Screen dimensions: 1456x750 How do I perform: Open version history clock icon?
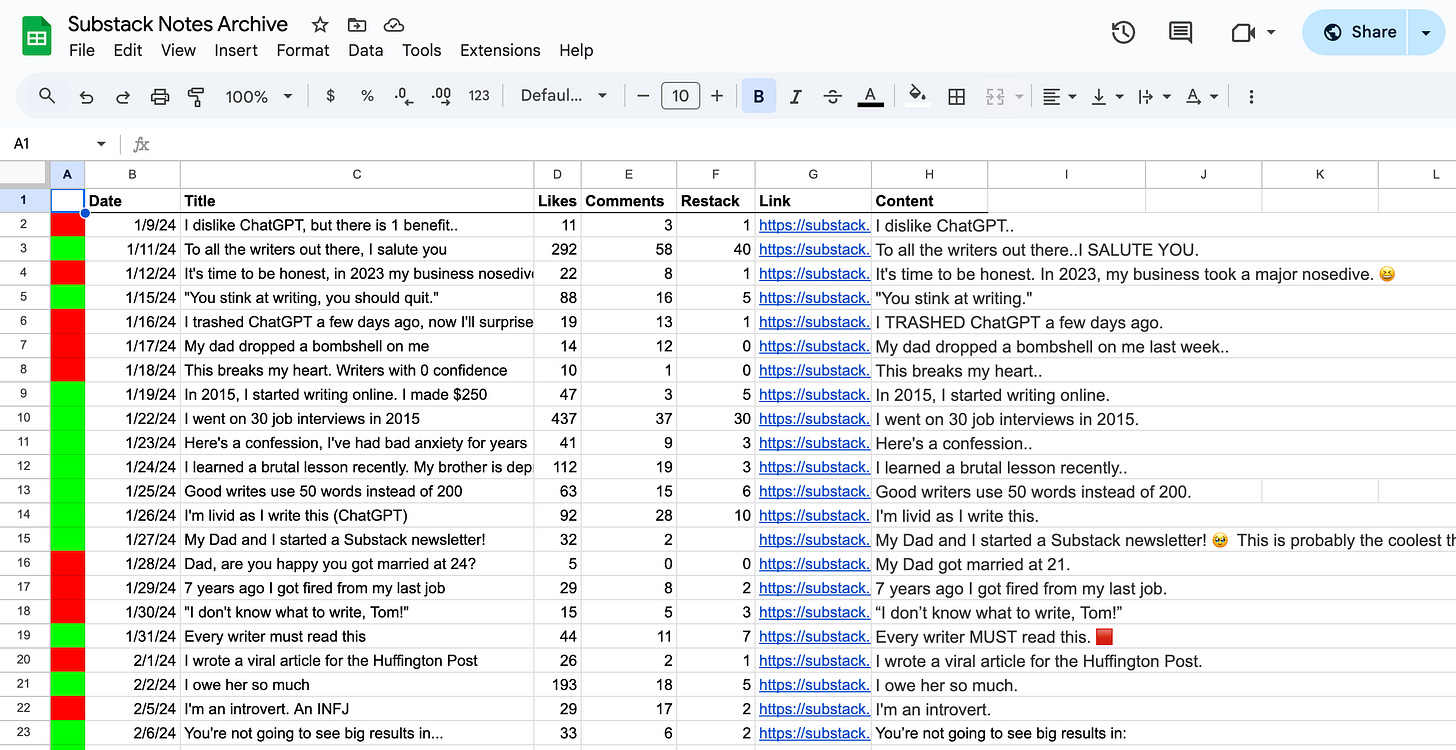coord(1123,33)
